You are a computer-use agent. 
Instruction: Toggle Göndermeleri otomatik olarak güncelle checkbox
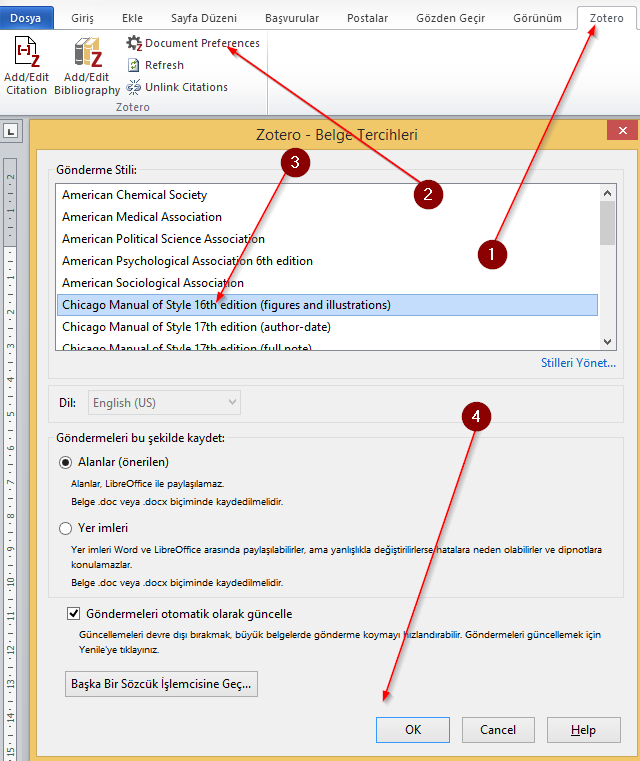pyautogui.click(x=73, y=614)
